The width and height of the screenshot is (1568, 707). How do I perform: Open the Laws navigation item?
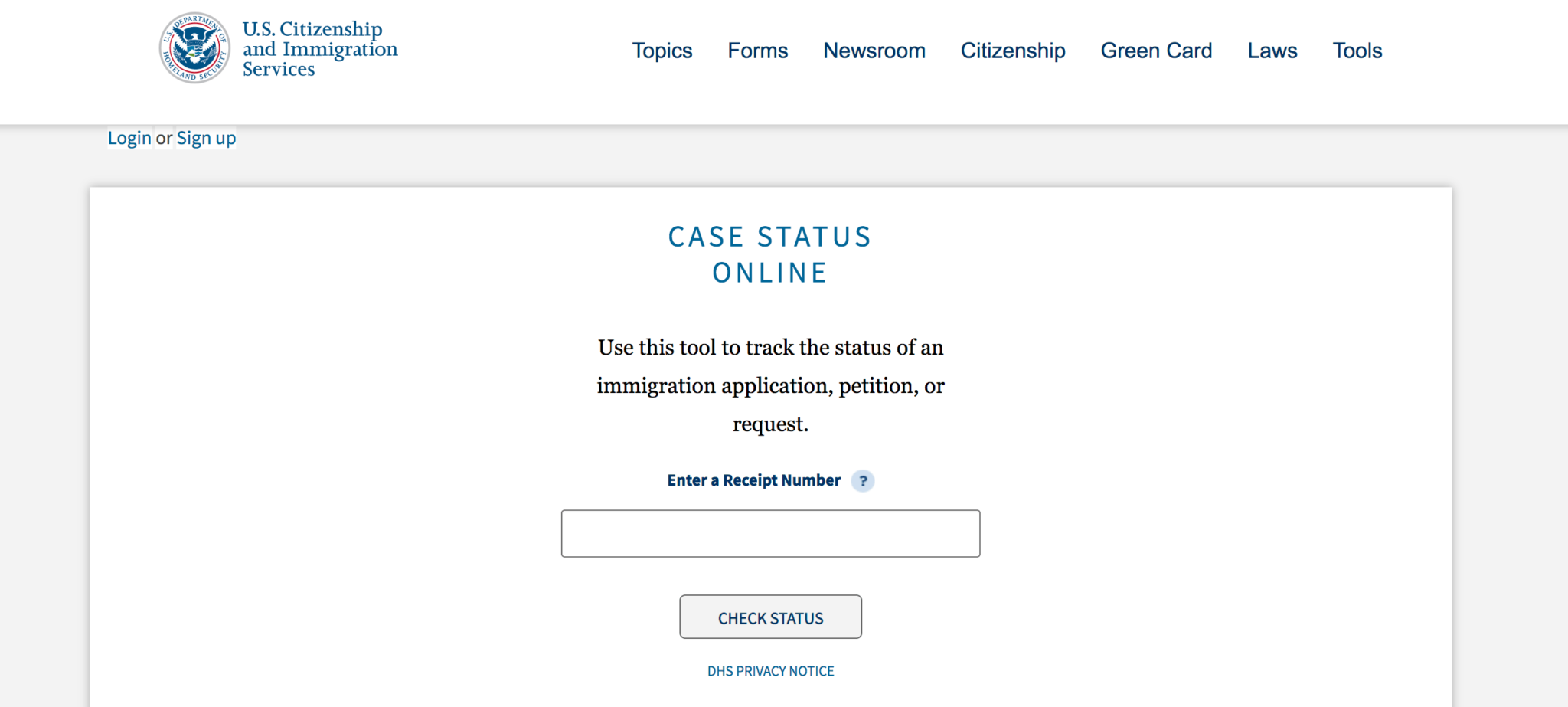[1272, 51]
